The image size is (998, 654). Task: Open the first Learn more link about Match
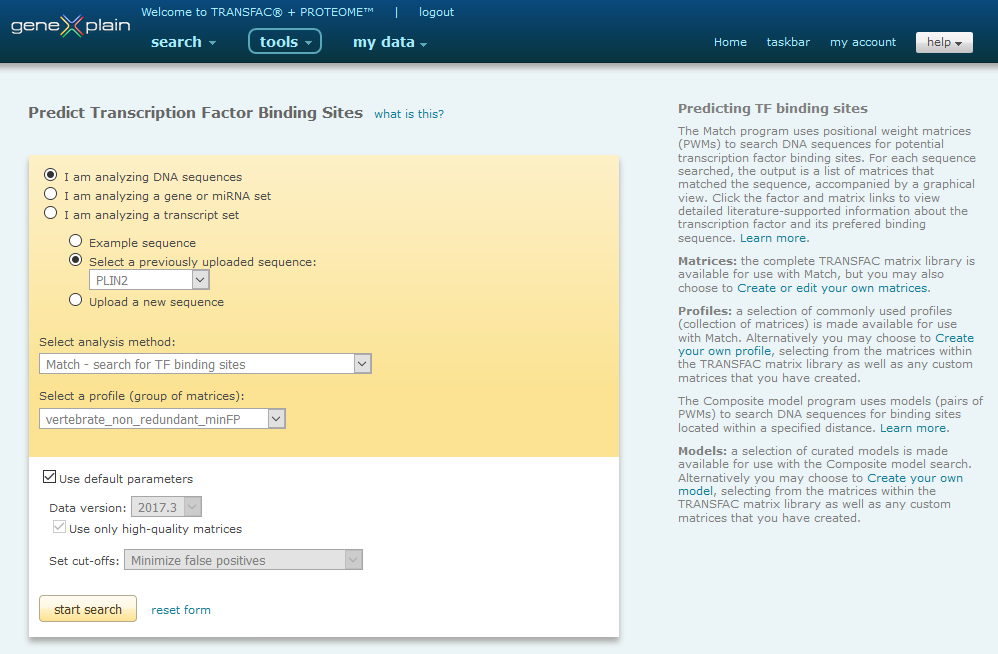[x=773, y=238]
